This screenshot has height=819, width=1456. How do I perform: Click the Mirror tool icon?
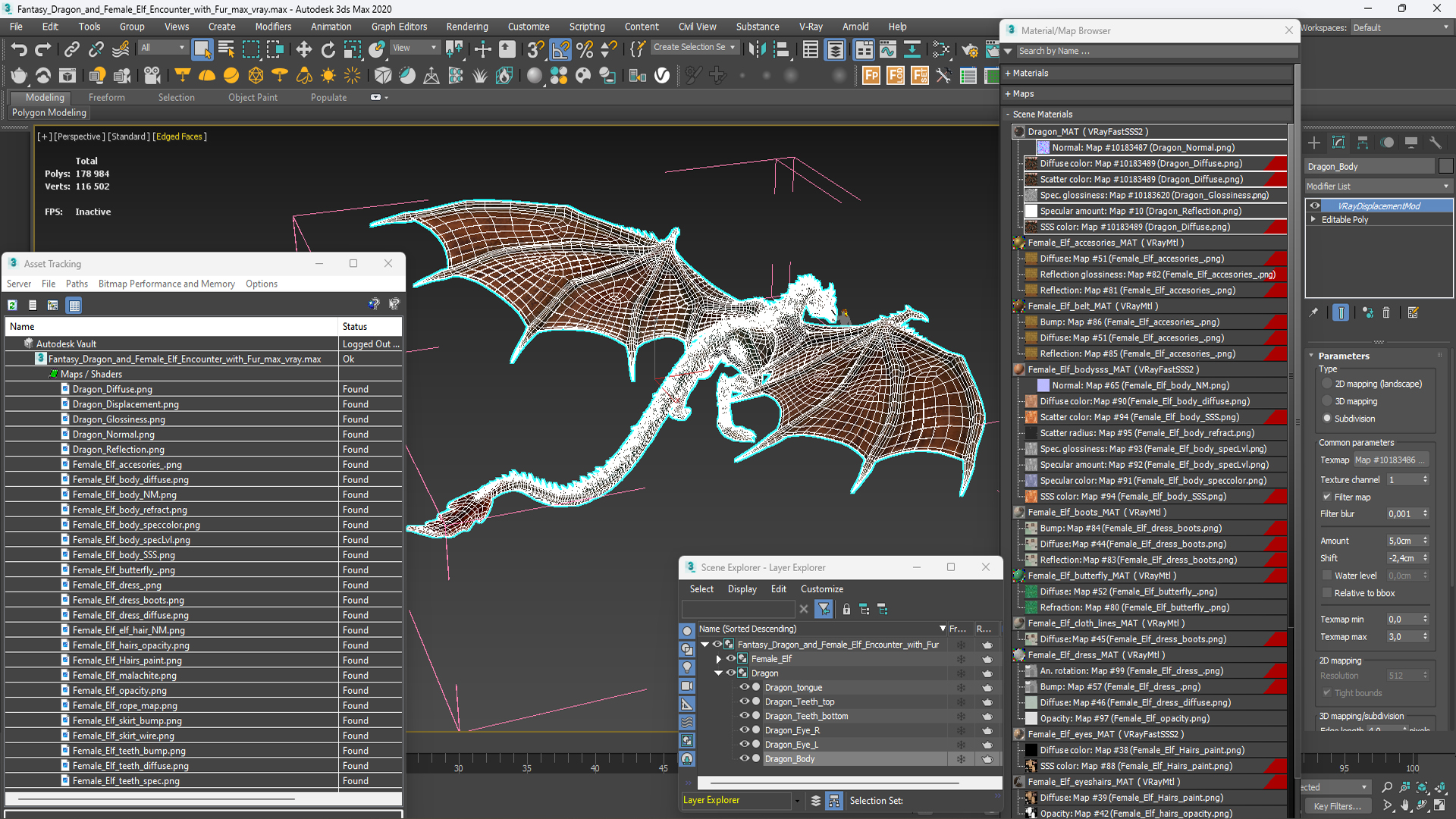[x=756, y=50]
